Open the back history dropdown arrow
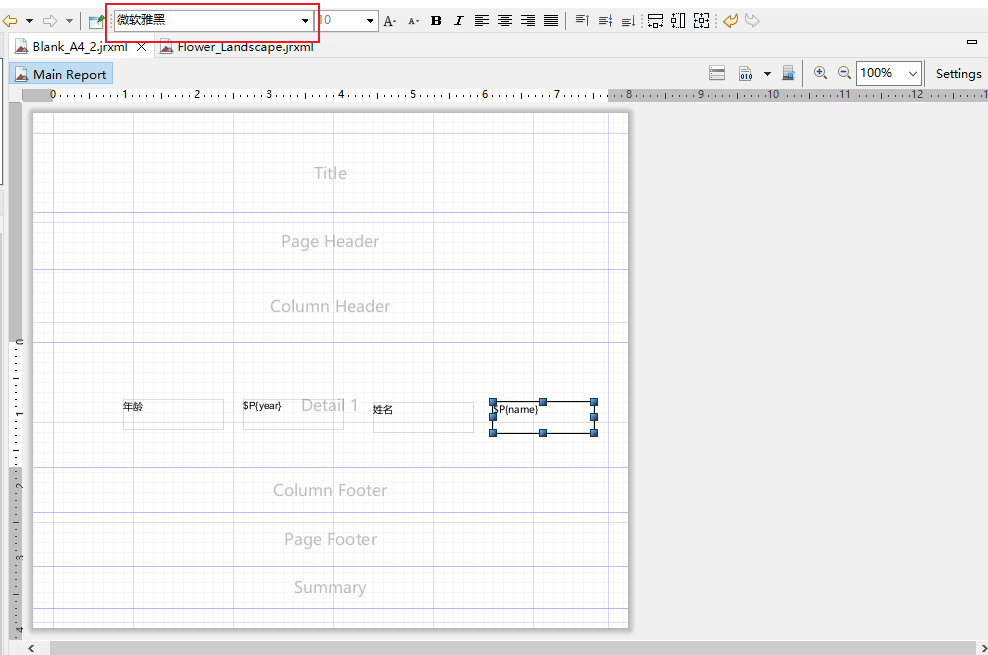 [29, 21]
